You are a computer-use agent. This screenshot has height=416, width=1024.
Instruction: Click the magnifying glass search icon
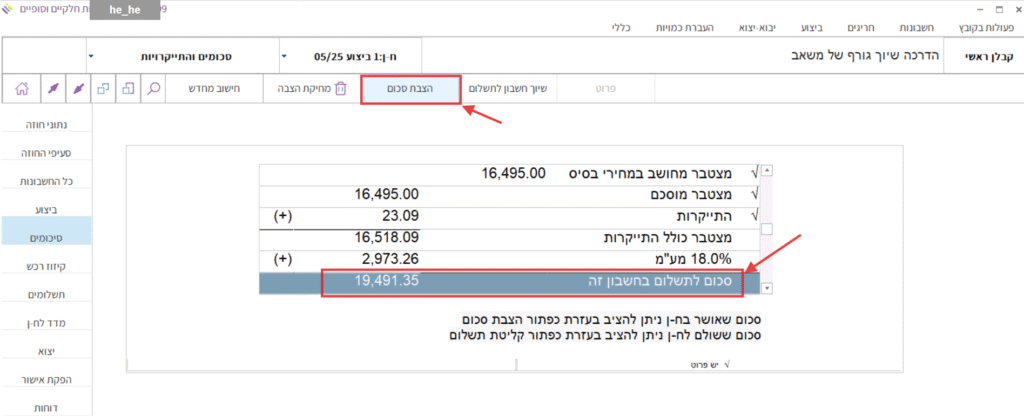(x=154, y=88)
